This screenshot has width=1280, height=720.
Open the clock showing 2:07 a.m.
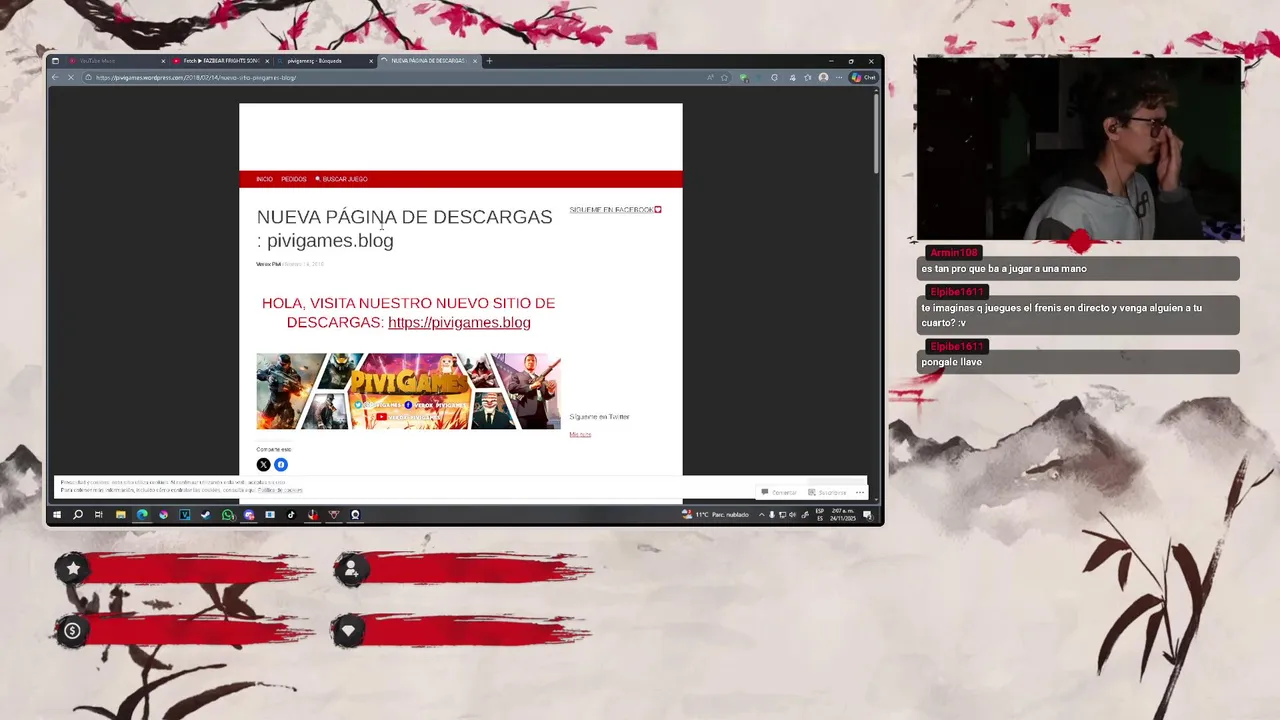tap(843, 515)
